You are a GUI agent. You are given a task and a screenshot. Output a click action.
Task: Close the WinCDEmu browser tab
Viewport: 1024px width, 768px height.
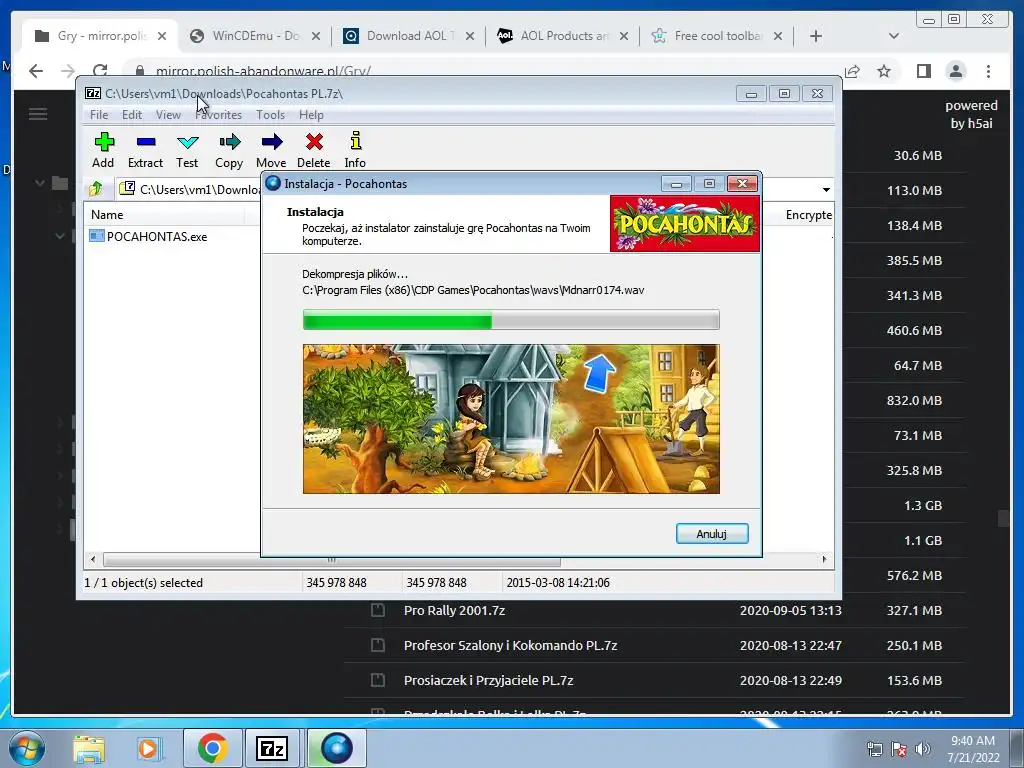[x=316, y=36]
